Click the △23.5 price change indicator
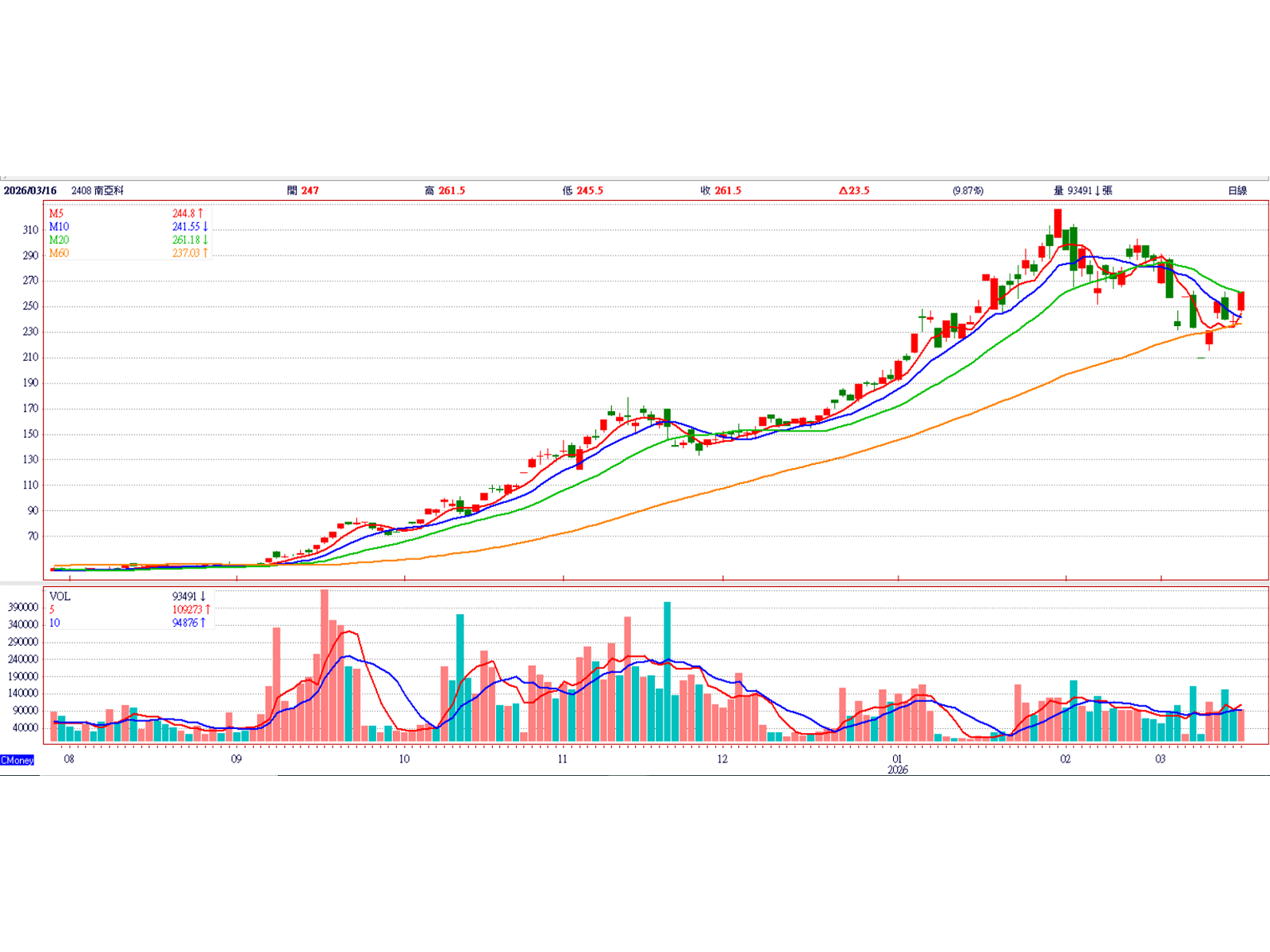 [x=854, y=190]
